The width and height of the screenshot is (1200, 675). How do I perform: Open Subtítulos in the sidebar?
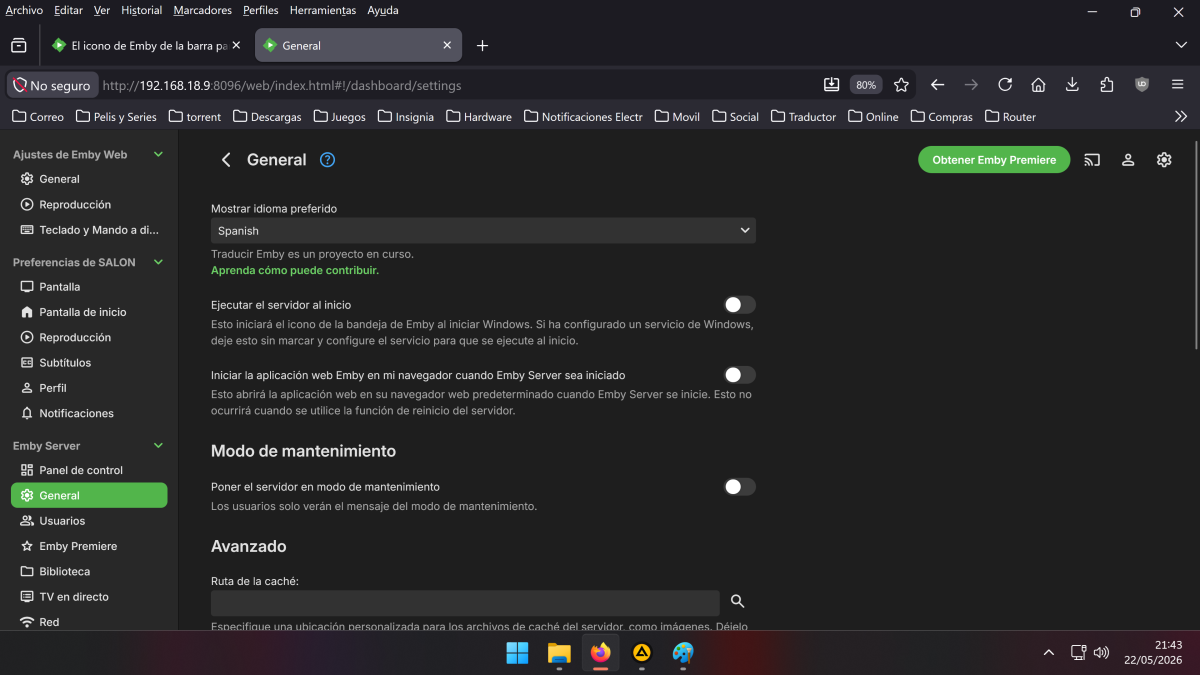[89, 363]
